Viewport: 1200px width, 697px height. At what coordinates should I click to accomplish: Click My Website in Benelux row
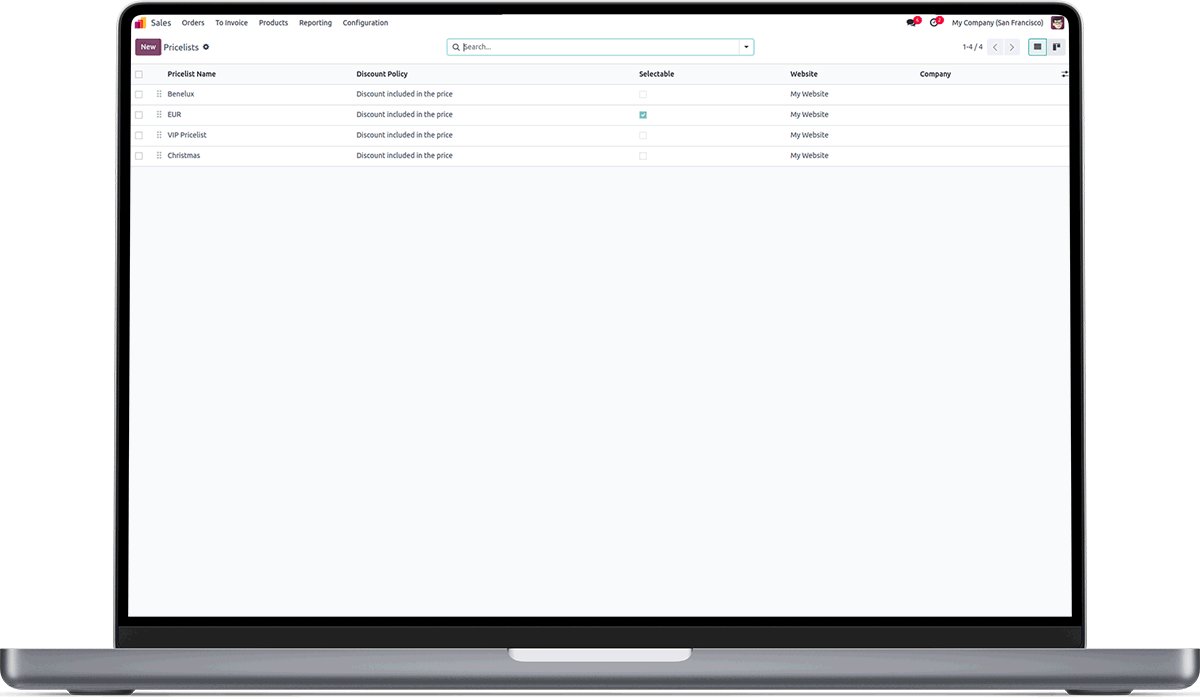809,94
